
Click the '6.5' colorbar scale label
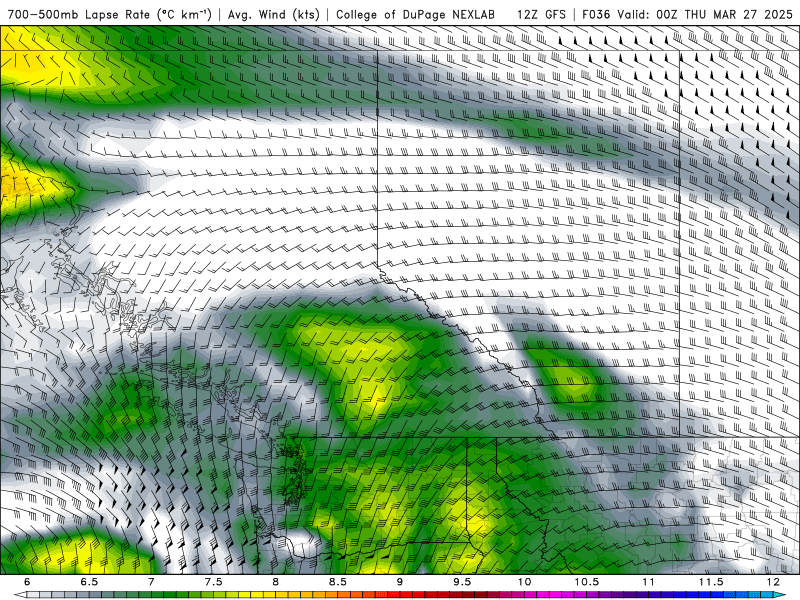[x=89, y=582]
